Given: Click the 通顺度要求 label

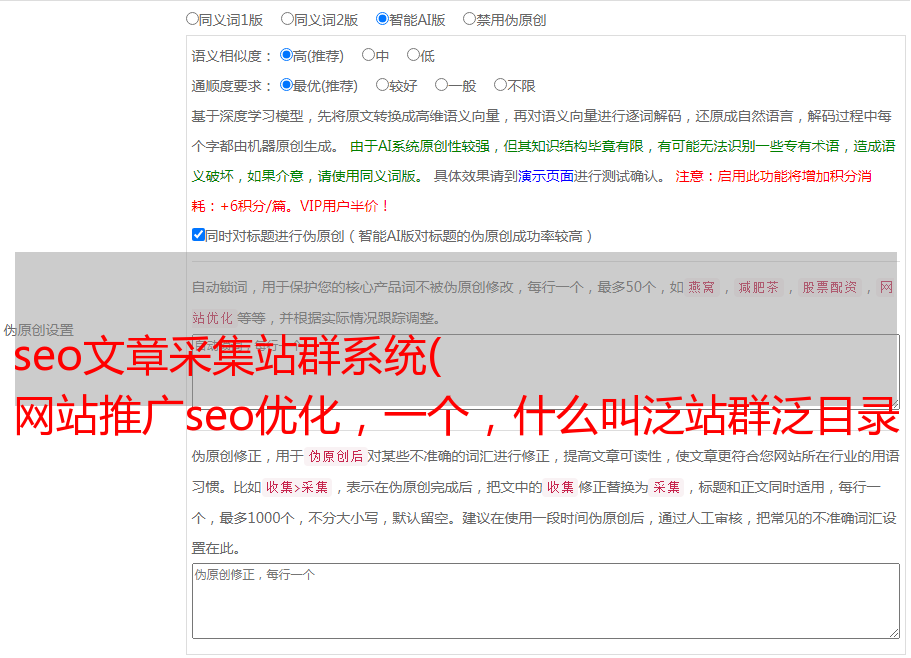Looking at the screenshot, I should pos(232,86).
